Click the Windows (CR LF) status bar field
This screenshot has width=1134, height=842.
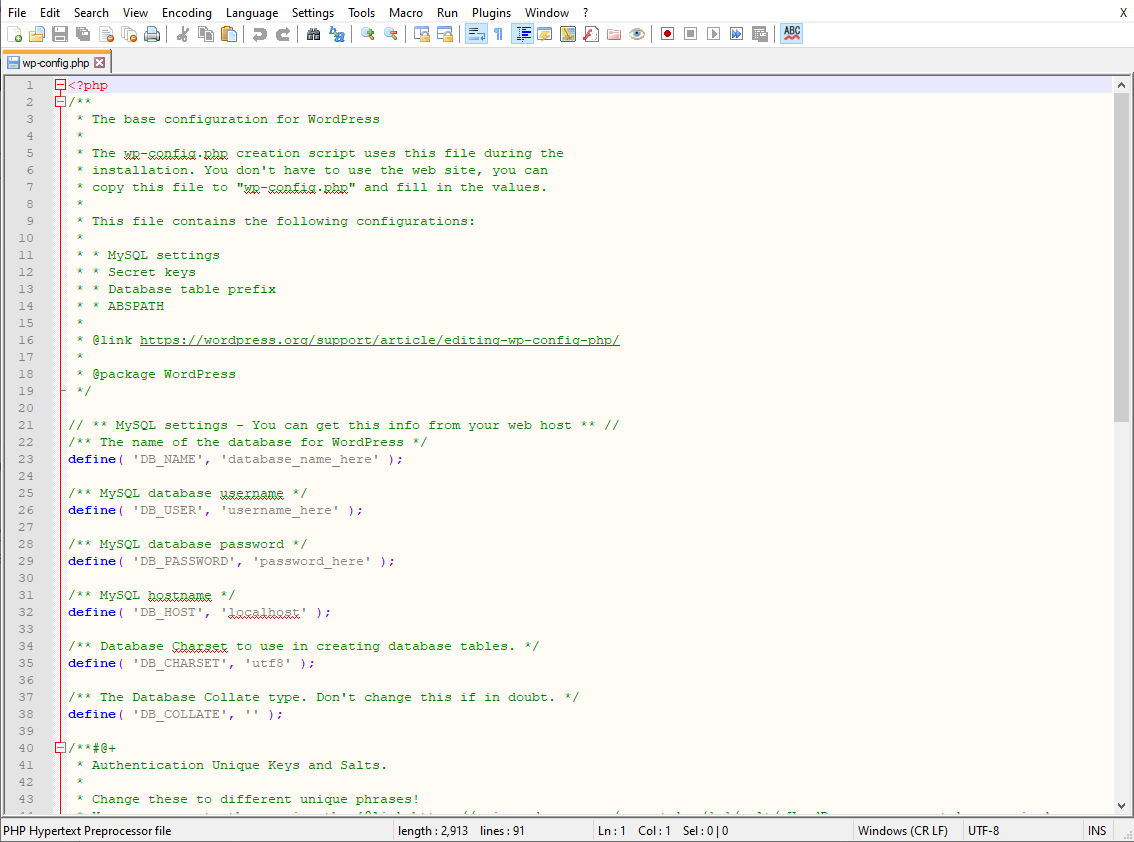click(x=903, y=830)
